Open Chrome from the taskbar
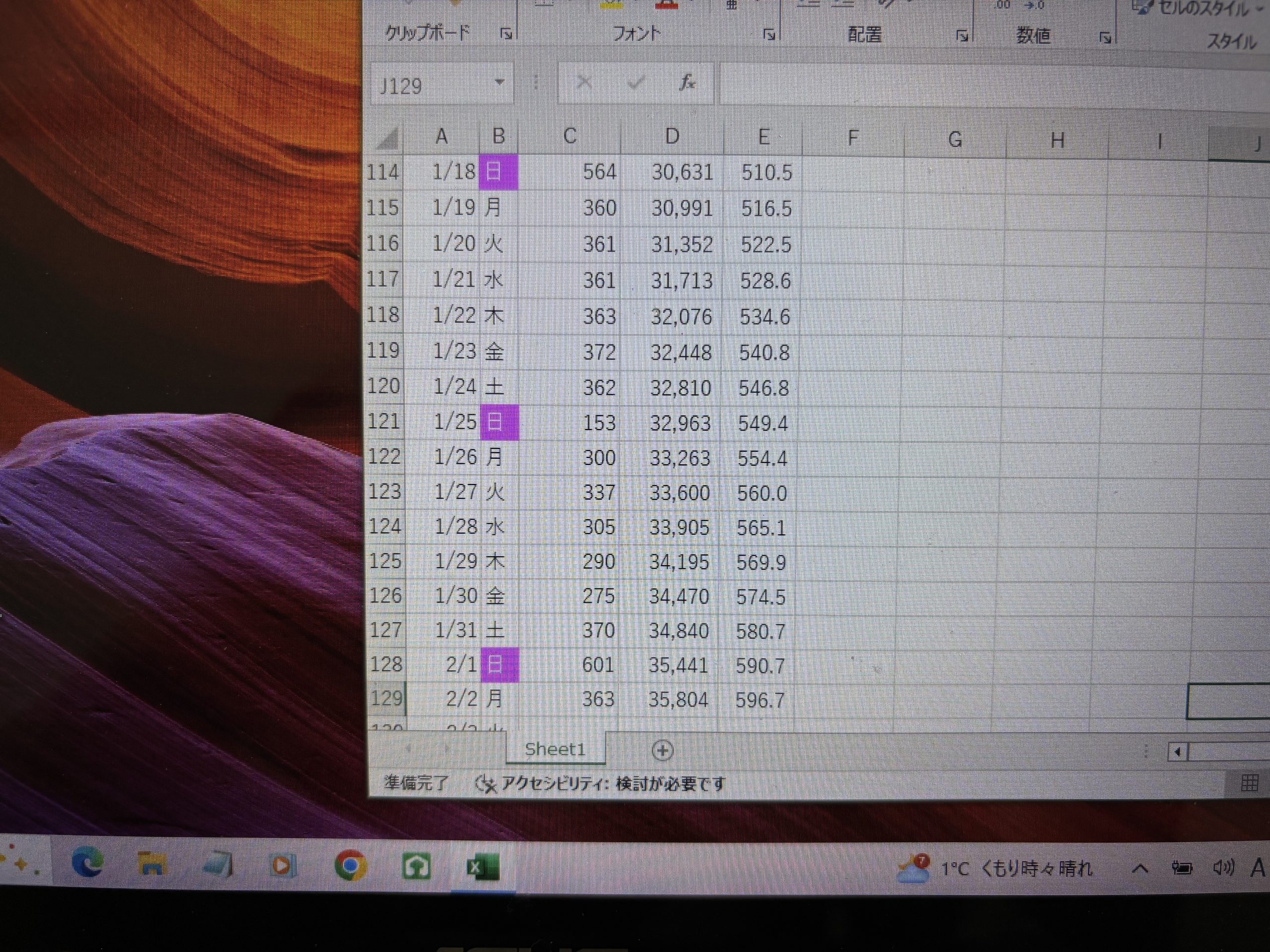The height and width of the screenshot is (952, 1270). point(350,865)
